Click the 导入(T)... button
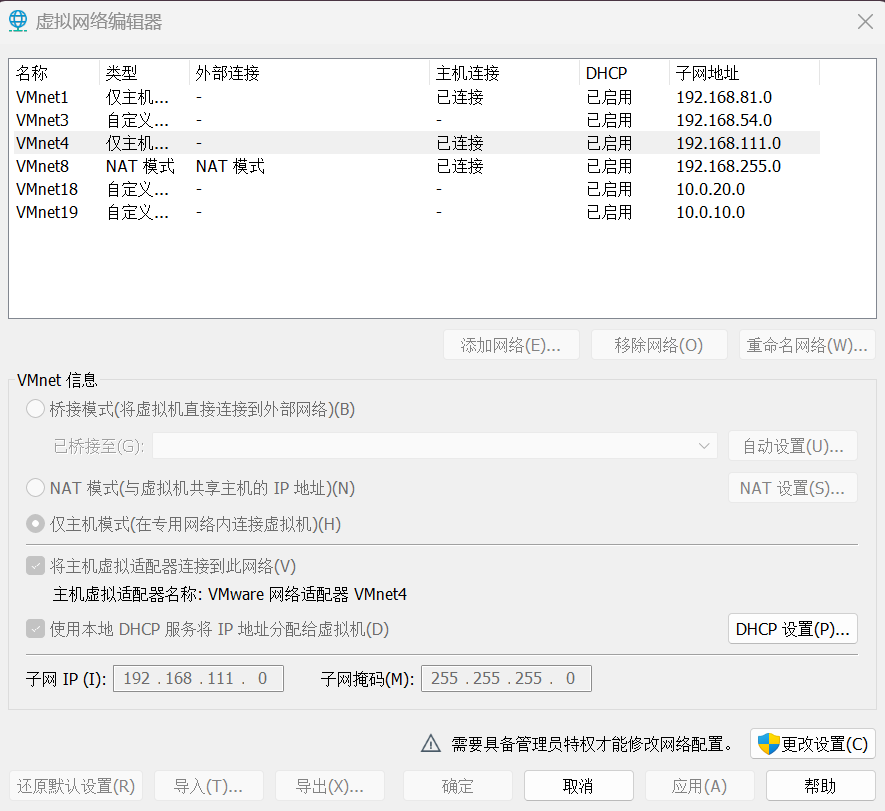This screenshot has width=885, height=811. [209, 786]
